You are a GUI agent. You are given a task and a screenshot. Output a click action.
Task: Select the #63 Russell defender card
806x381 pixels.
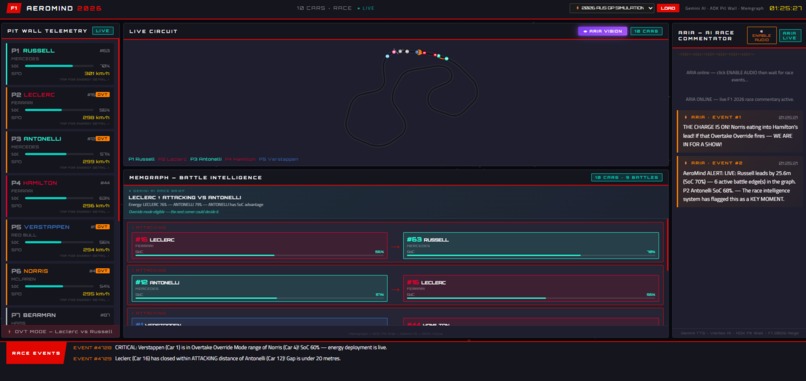pyautogui.click(x=531, y=245)
